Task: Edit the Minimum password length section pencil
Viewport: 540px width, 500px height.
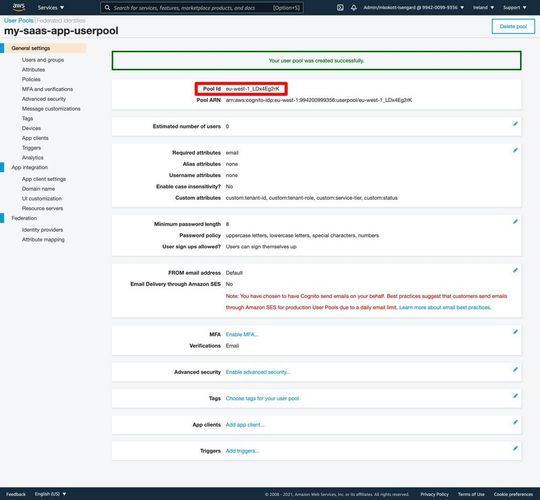Action: [x=515, y=221]
